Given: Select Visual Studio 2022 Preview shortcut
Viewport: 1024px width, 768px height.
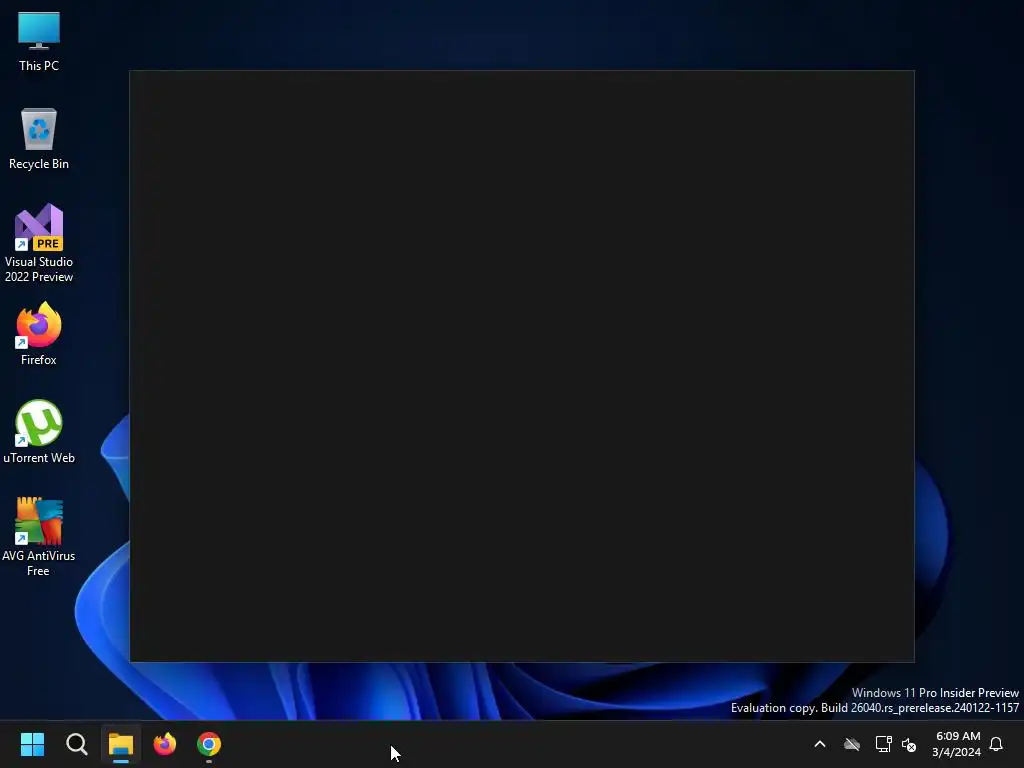Looking at the screenshot, I should pyautogui.click(x=39, y=243).
